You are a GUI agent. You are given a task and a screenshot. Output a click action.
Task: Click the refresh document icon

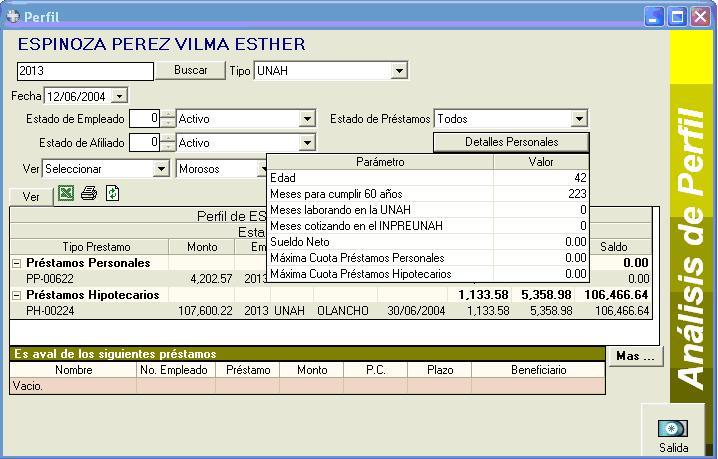[112, 193]
